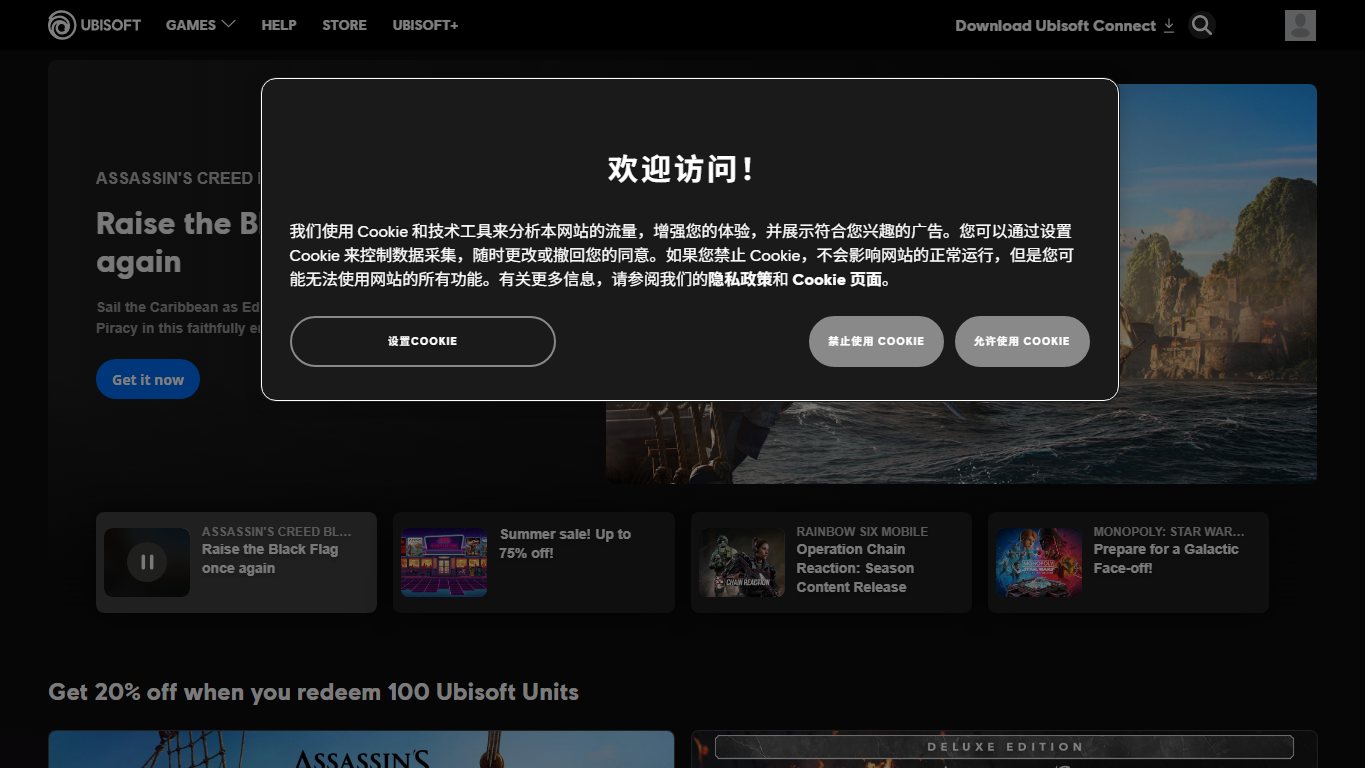Screen dimensions: 1365x768
Task: Click the 允许使用 COOKIE button
Action: click(1022, 341)
